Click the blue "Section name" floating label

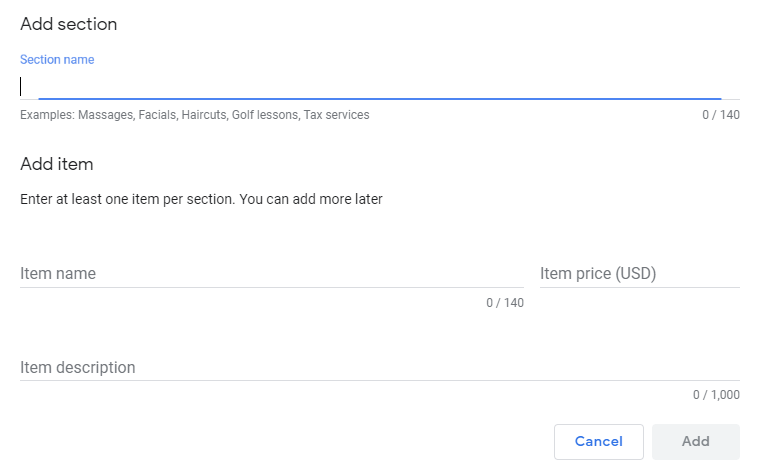pos(57,60)
